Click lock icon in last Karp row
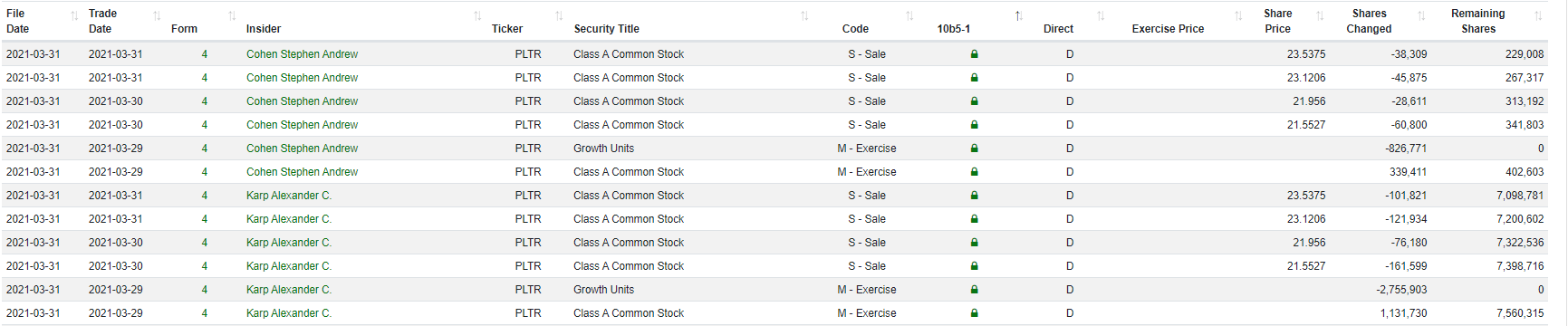 tap(975, 313)
